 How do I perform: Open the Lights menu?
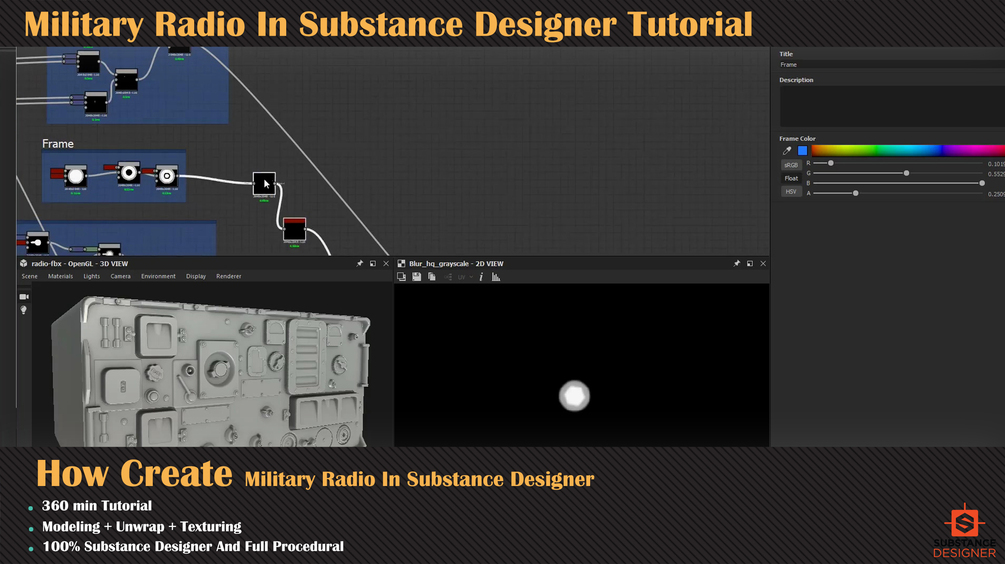pyautogui.click(x=92, y=276)
